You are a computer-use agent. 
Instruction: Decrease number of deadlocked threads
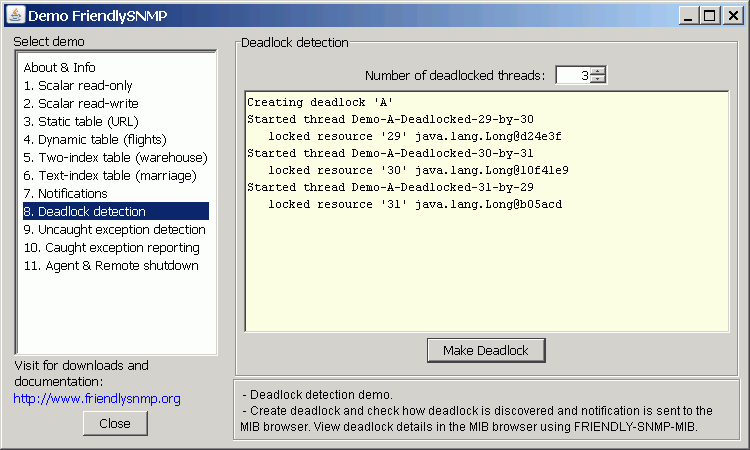(598, 79)
